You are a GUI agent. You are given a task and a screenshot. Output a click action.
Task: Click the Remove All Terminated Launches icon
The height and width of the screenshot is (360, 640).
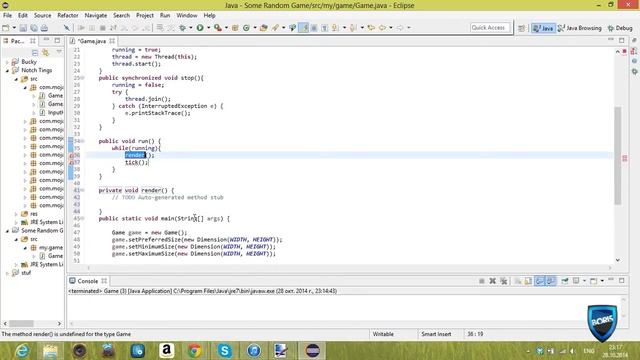point(504,281)
